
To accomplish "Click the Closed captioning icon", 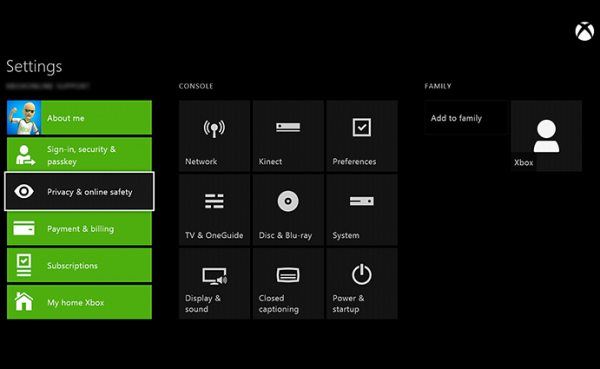I will coord(288,274).
